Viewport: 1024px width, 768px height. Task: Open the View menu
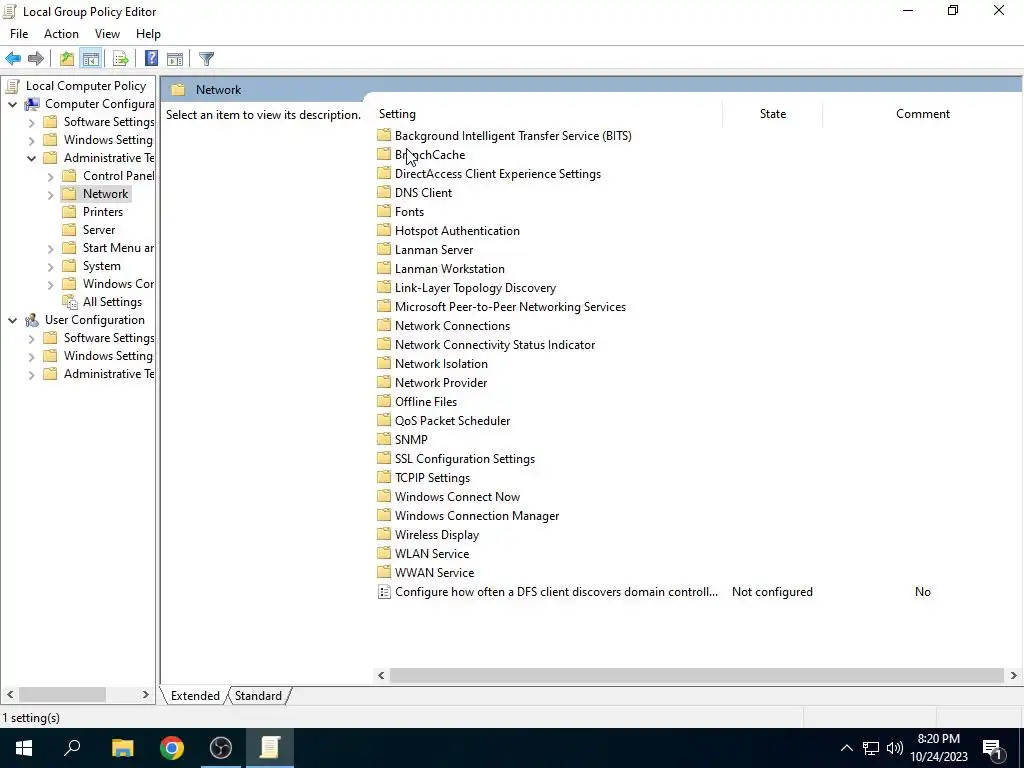click(107, 34)
